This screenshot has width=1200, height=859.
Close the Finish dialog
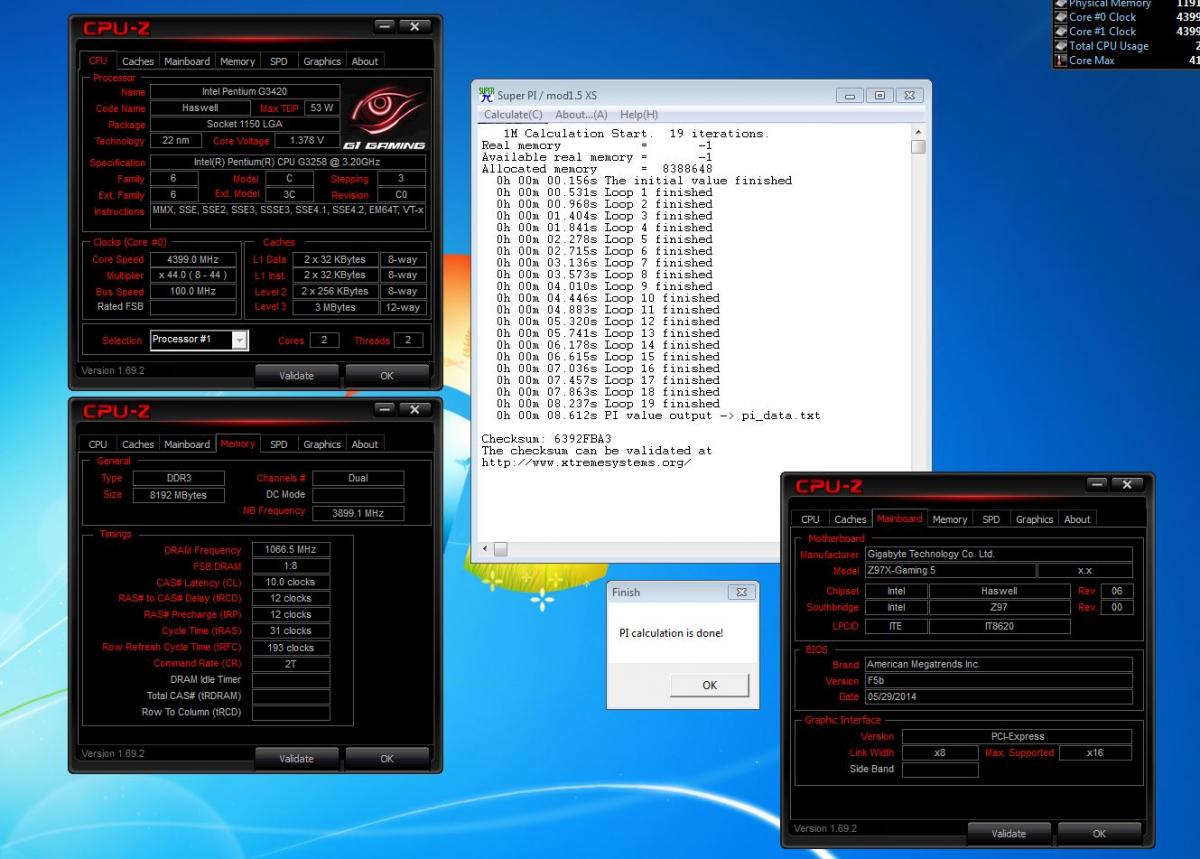741,592
